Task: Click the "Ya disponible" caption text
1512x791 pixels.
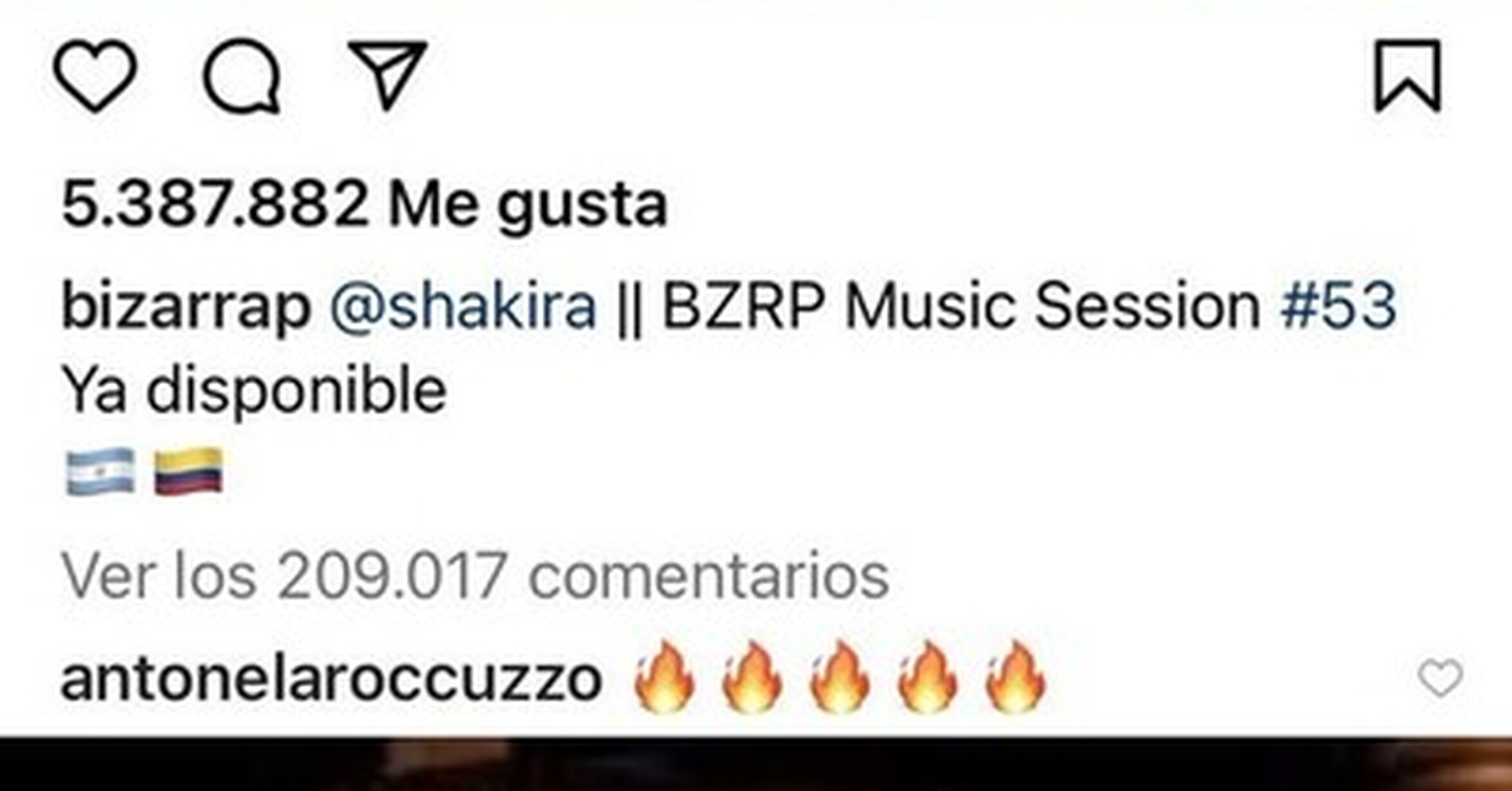Action: pyautogui.click(x=254, y=391)
